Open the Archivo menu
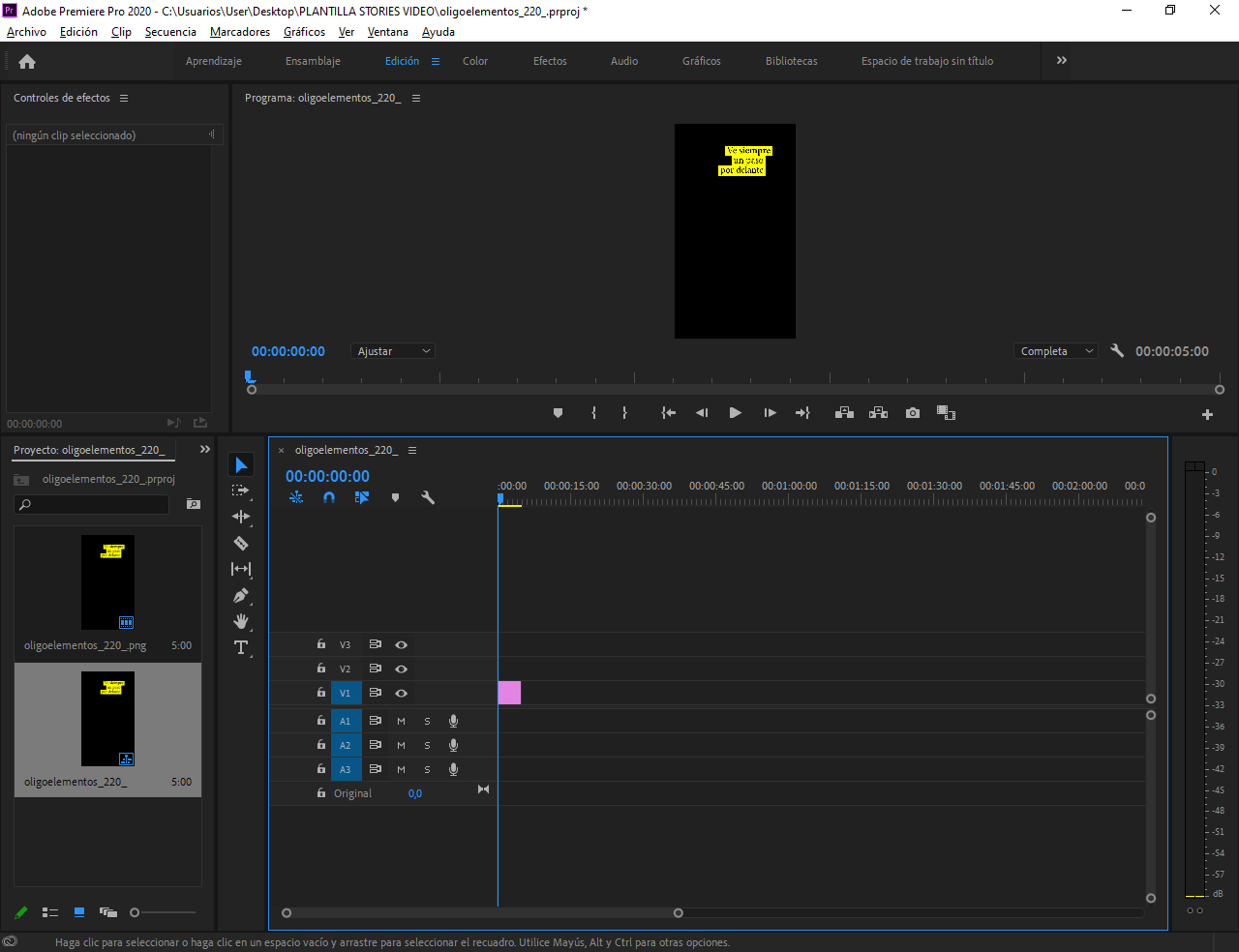This screenshot has width=1239, height=952. (x=26, y=32)
